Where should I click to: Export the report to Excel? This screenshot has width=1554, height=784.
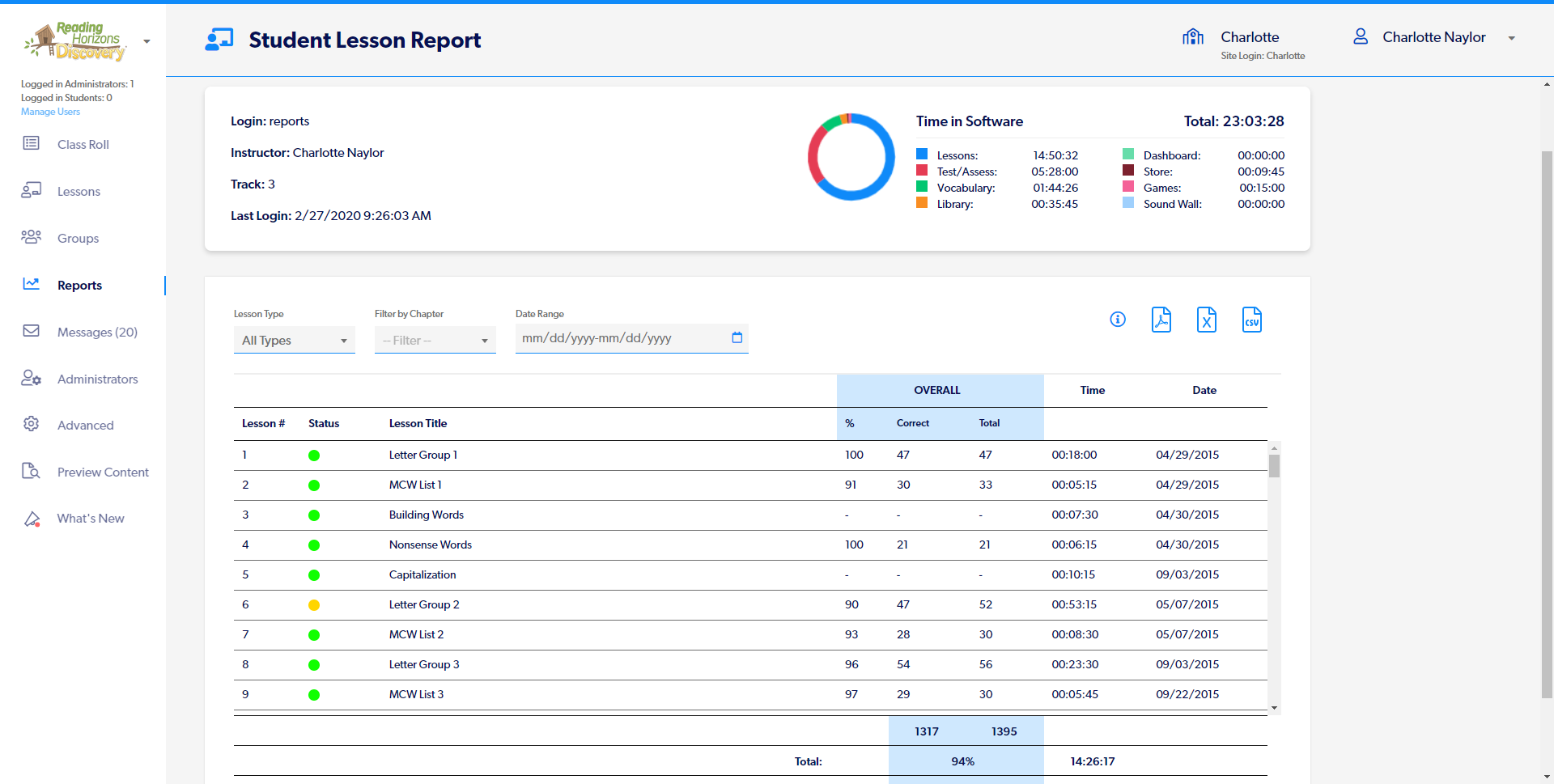pos(1207,320)
